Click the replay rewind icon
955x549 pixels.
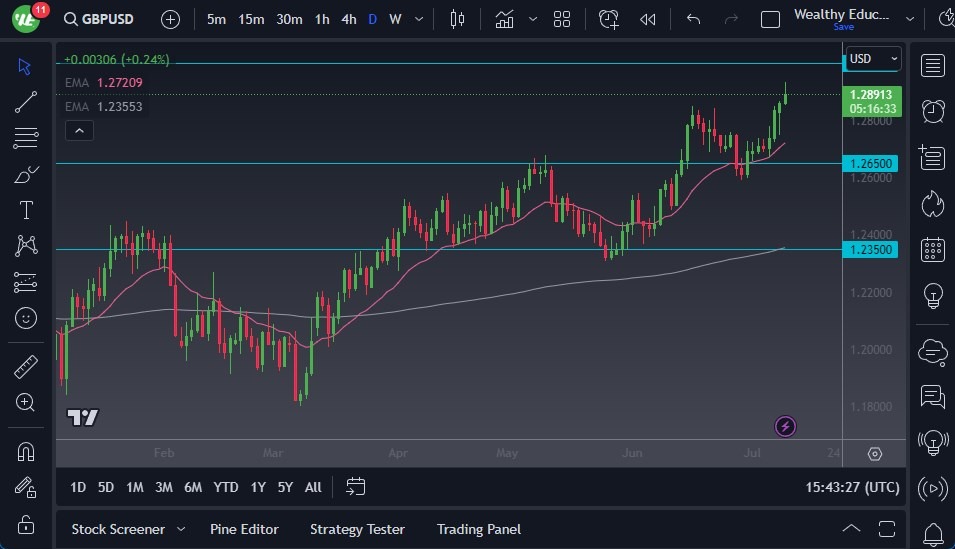pos(648,19)
